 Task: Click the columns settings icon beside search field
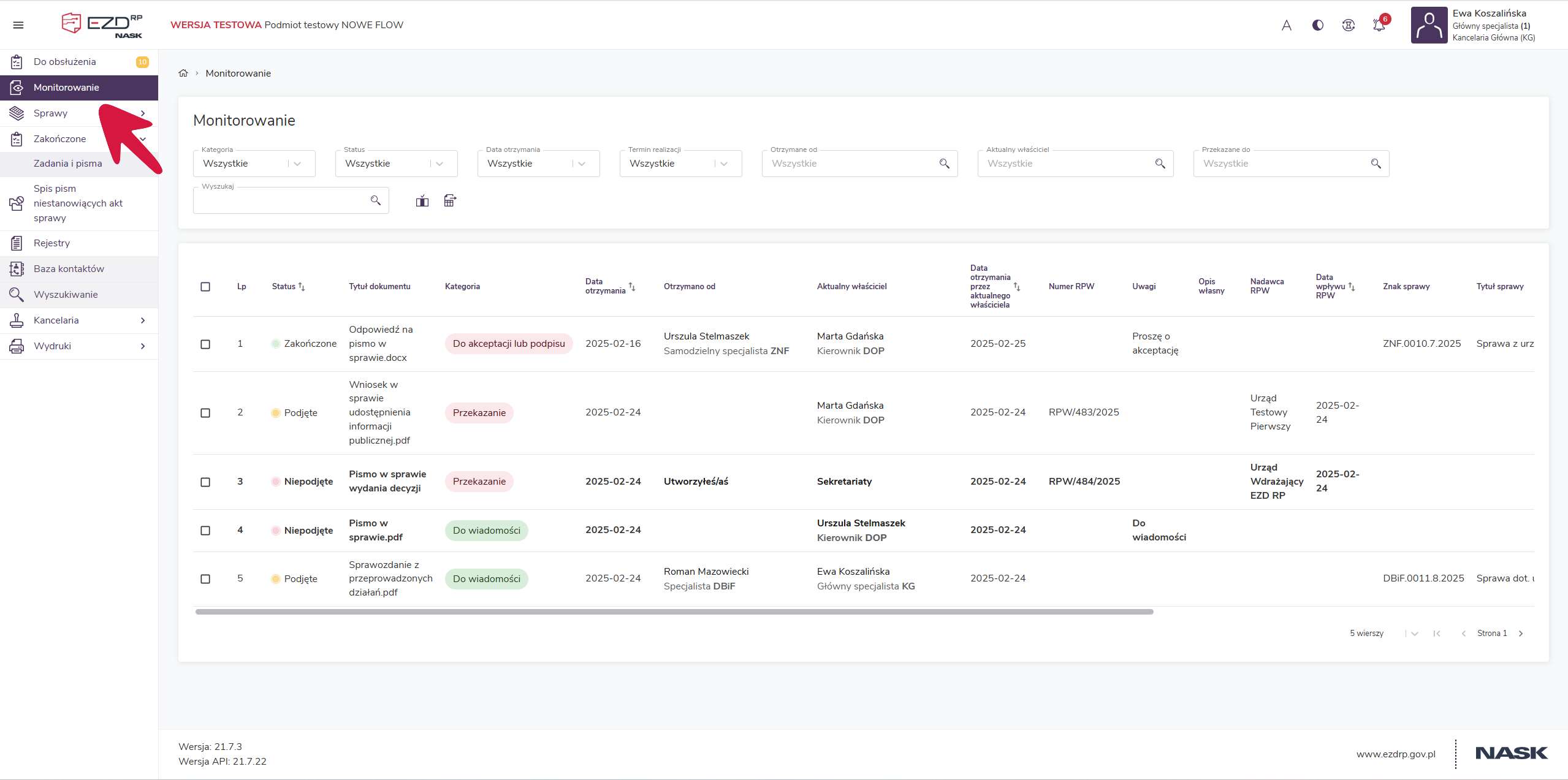point(422,200)
